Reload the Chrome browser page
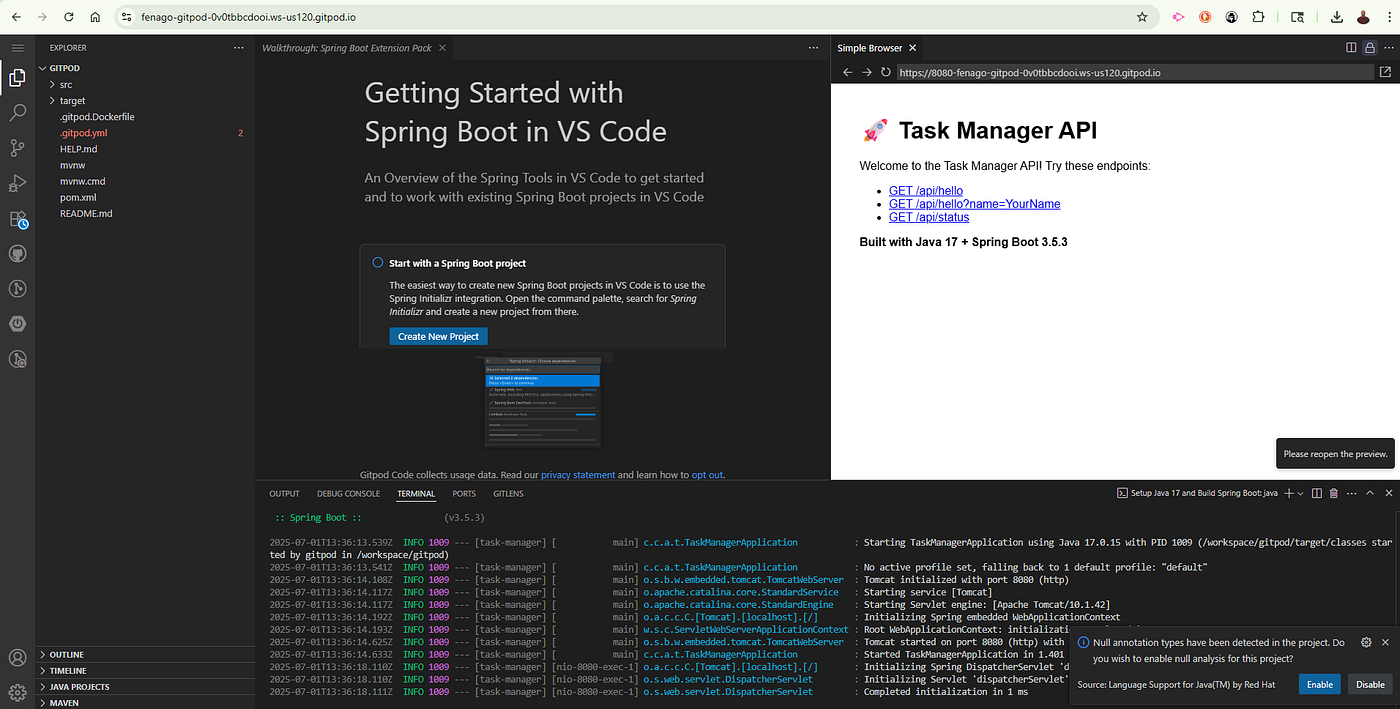Screen dimensions: 1400x709 coord(68,17)
